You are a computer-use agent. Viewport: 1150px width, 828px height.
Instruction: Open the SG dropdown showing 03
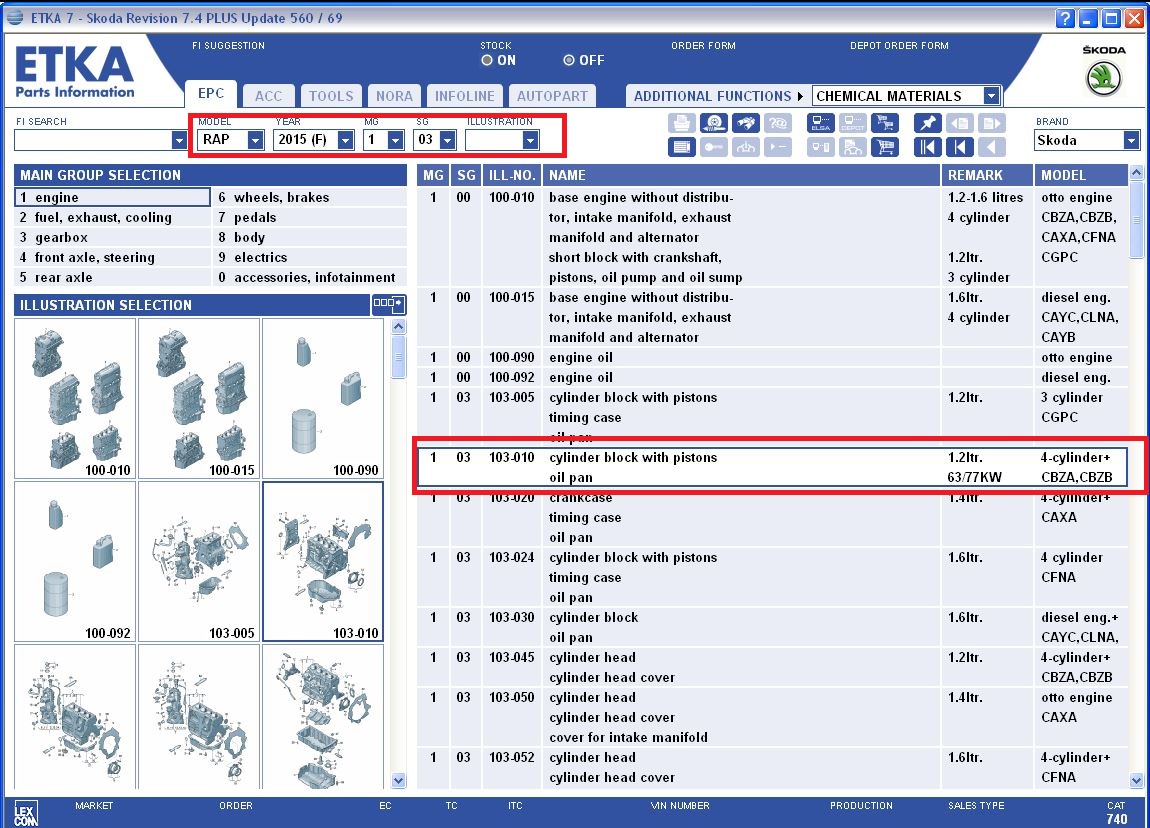tap(447, 140)
